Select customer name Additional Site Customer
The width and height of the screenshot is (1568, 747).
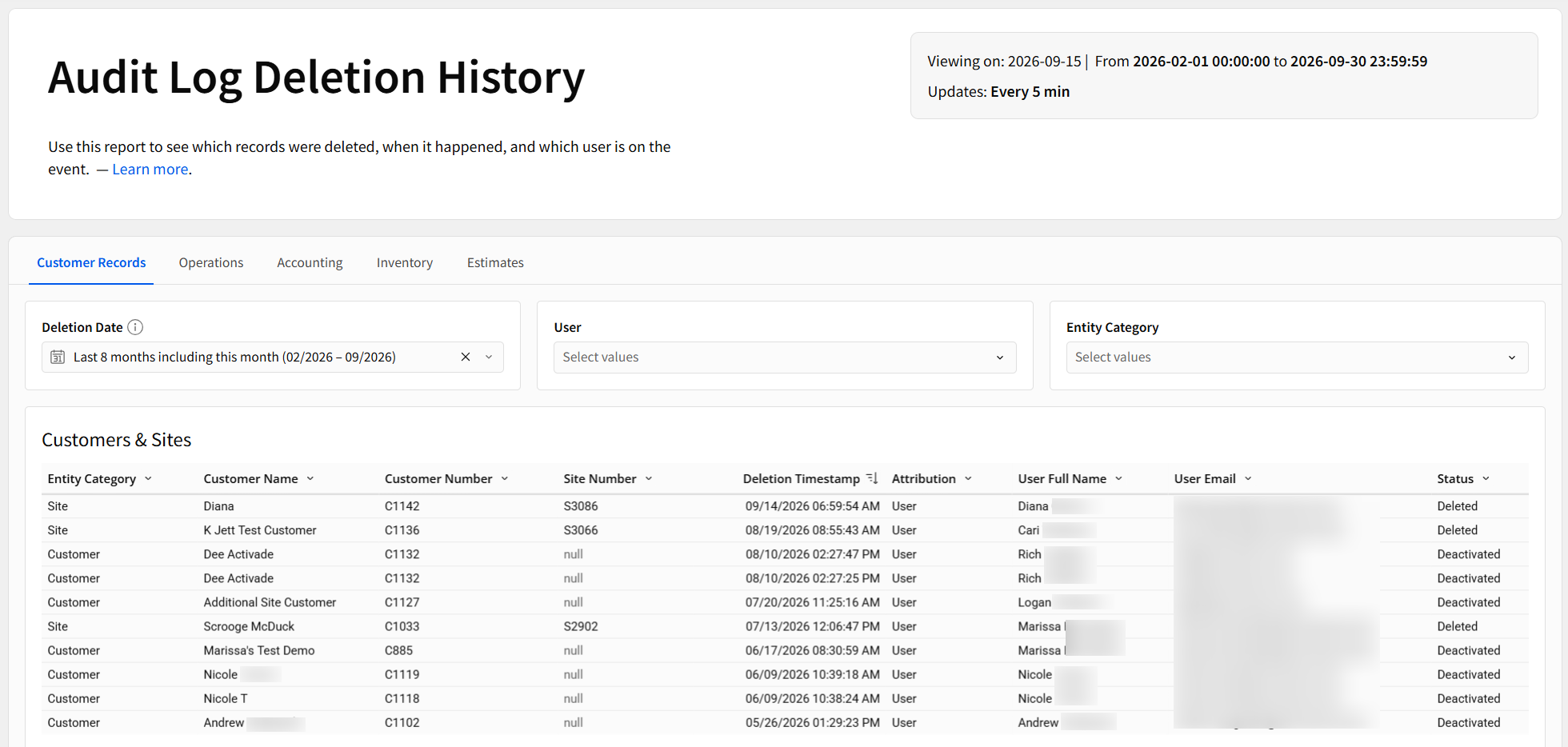click(270, 602)
